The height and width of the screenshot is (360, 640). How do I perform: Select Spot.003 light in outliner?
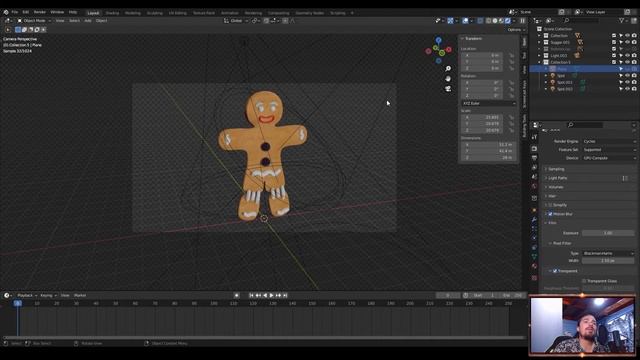point(565,89)
